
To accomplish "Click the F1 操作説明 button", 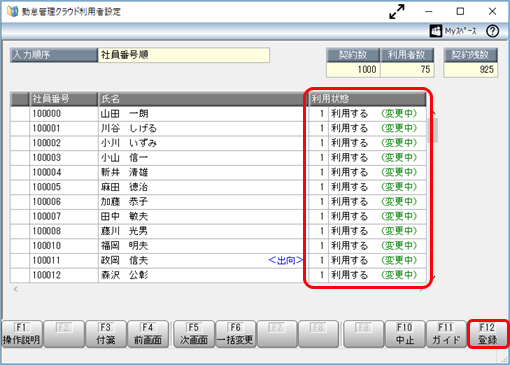I will point(22,334).
